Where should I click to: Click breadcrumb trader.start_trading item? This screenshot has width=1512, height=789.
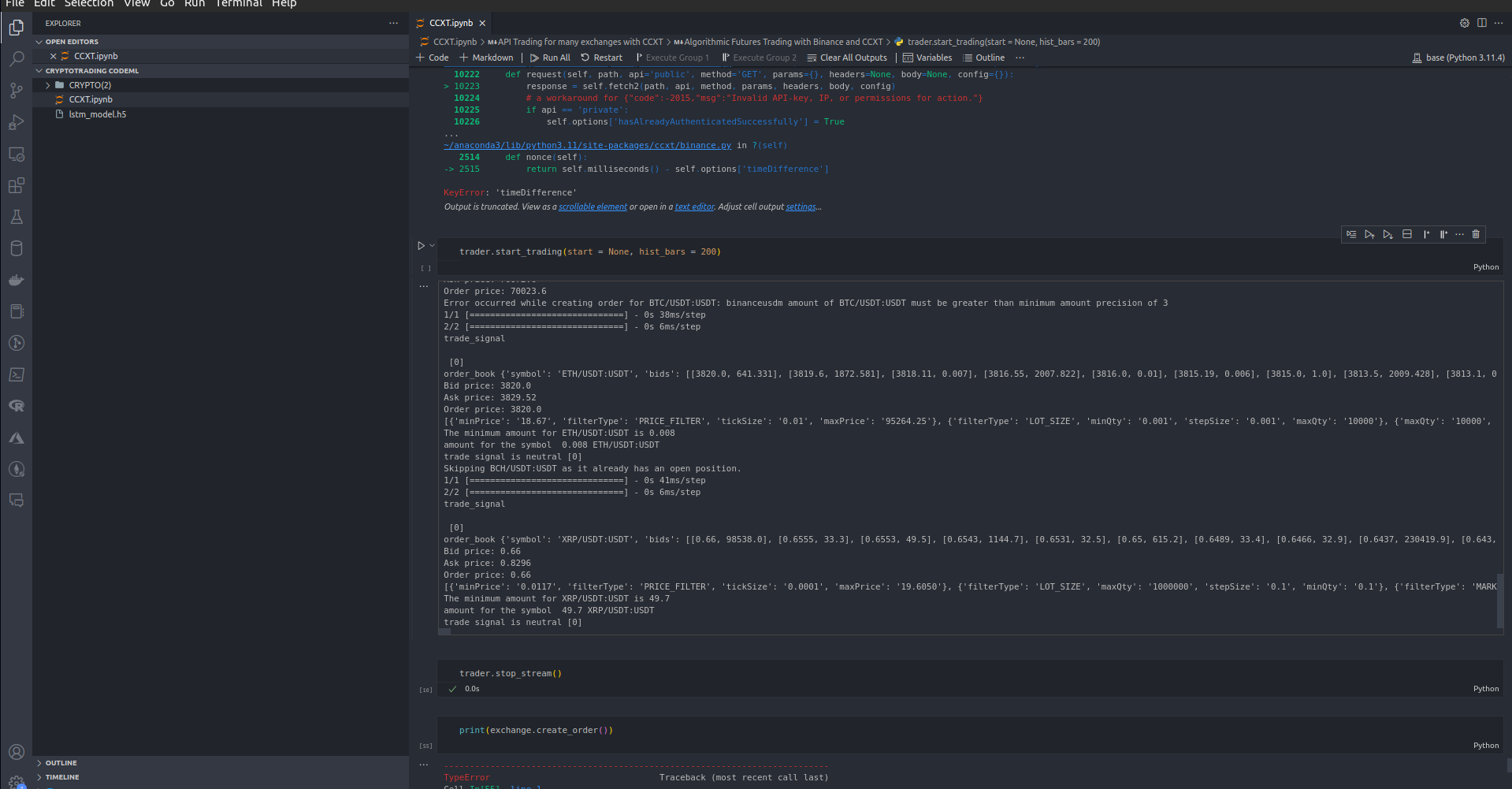[997, 42]
